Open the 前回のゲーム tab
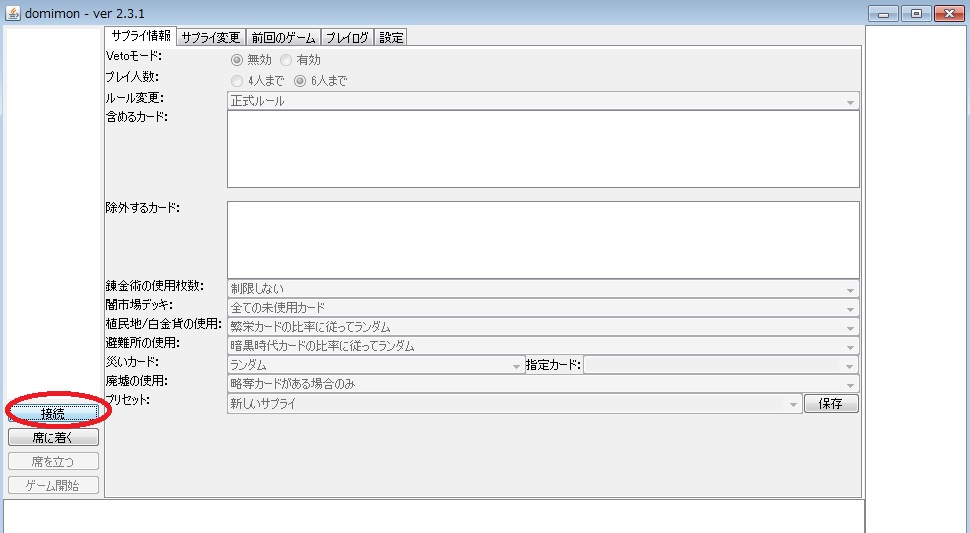 (x=283, y=38)
